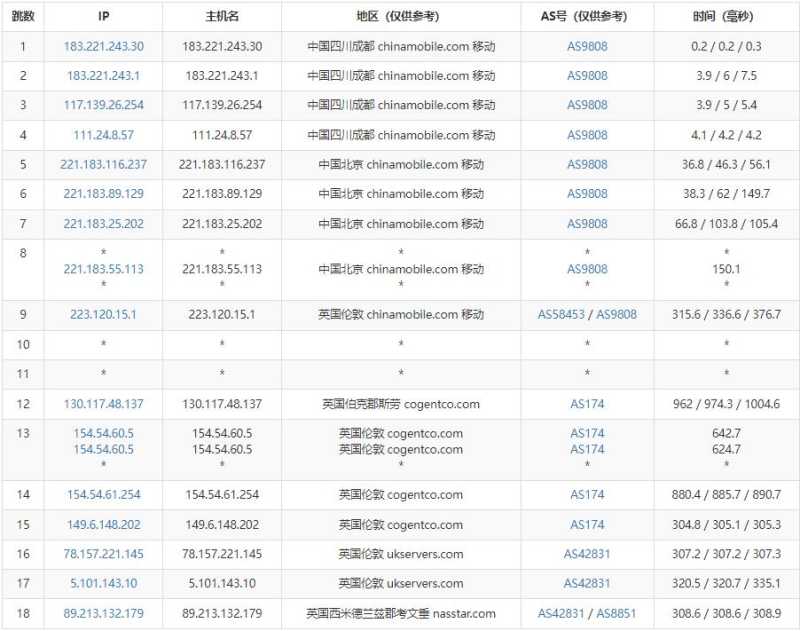
Task: Open IP link 221.183.55.113
Action: coord(104,269)
